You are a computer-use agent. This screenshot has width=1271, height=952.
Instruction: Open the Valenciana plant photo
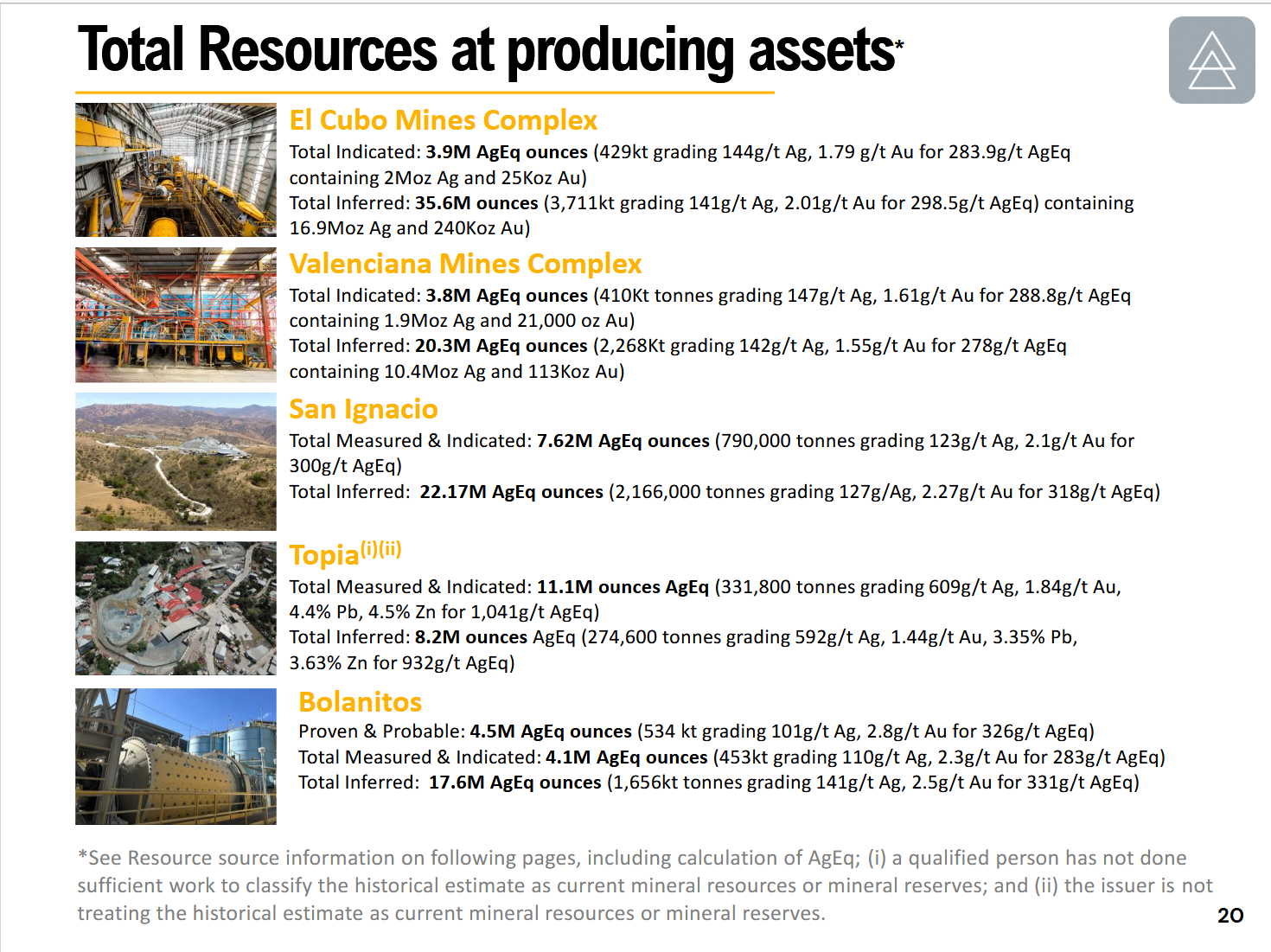click(x=176, y=315)
